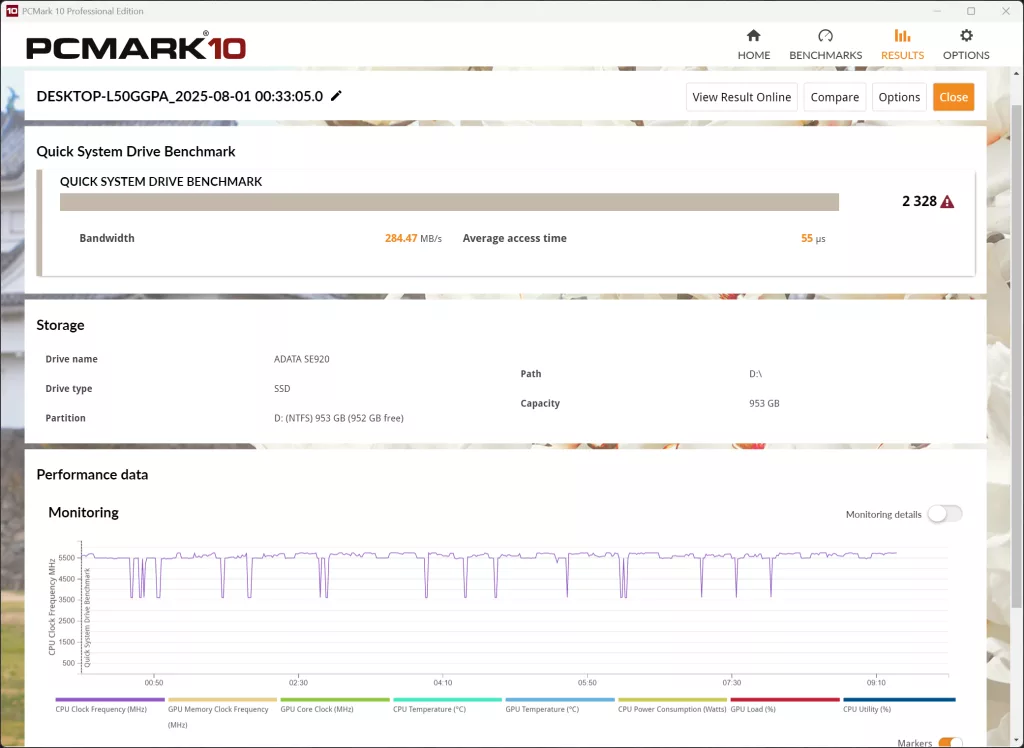Click the Results bar chart icon
The image size is (1024, 748).
tap(902, 35)
